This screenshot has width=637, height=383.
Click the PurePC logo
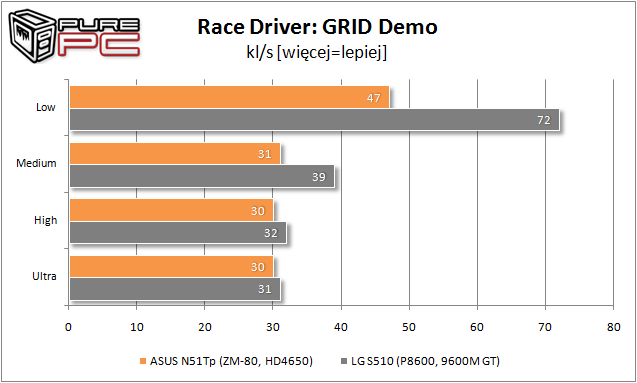74,36
